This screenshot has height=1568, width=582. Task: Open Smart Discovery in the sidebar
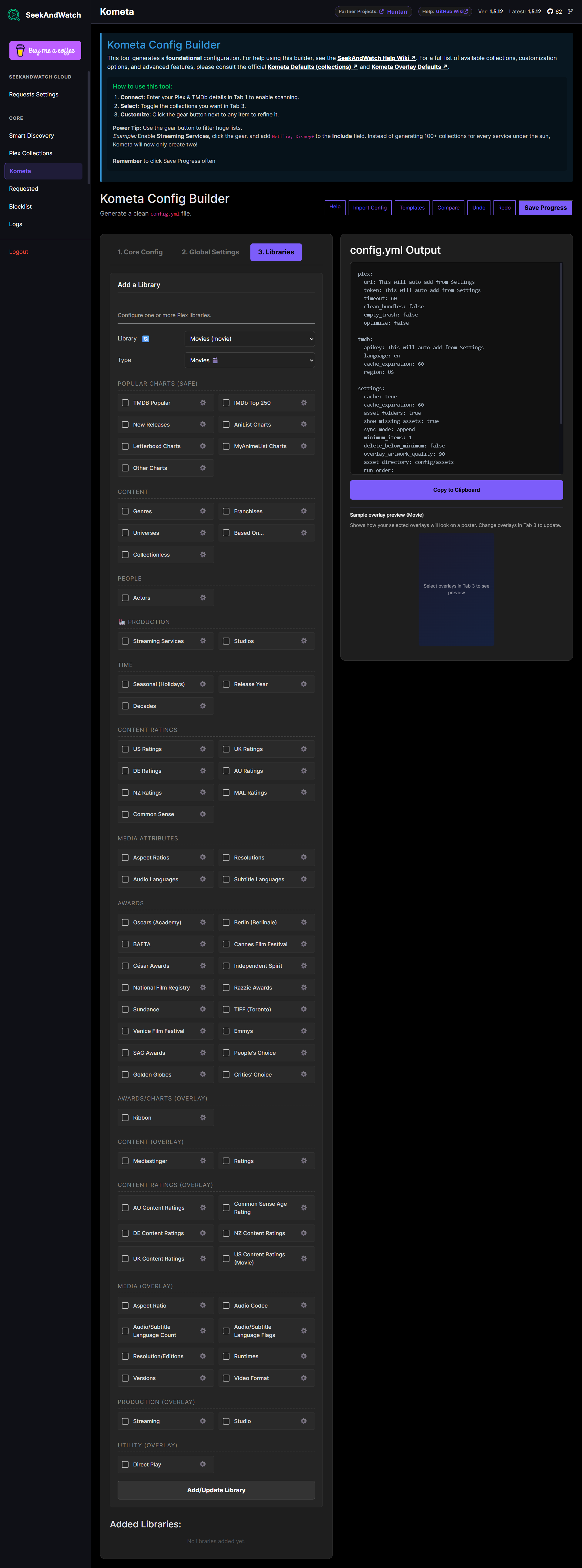click(32, 136)
